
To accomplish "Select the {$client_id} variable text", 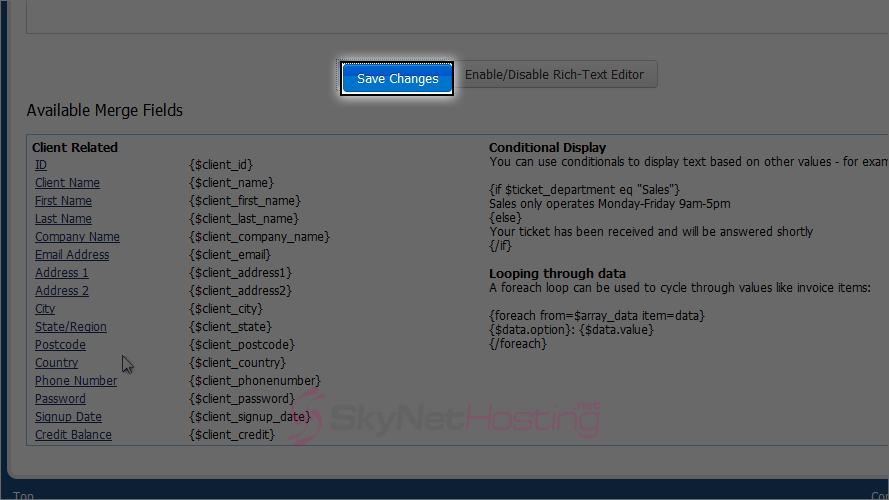I will [221, 165].
